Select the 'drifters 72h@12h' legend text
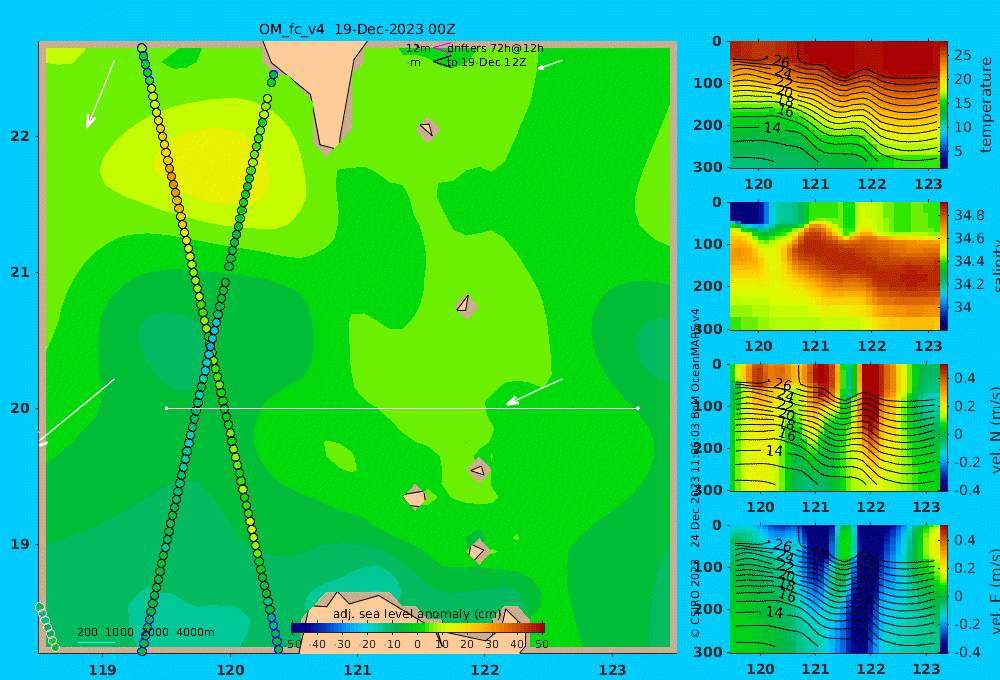The image size is (1000, 680). pos(495,48)
